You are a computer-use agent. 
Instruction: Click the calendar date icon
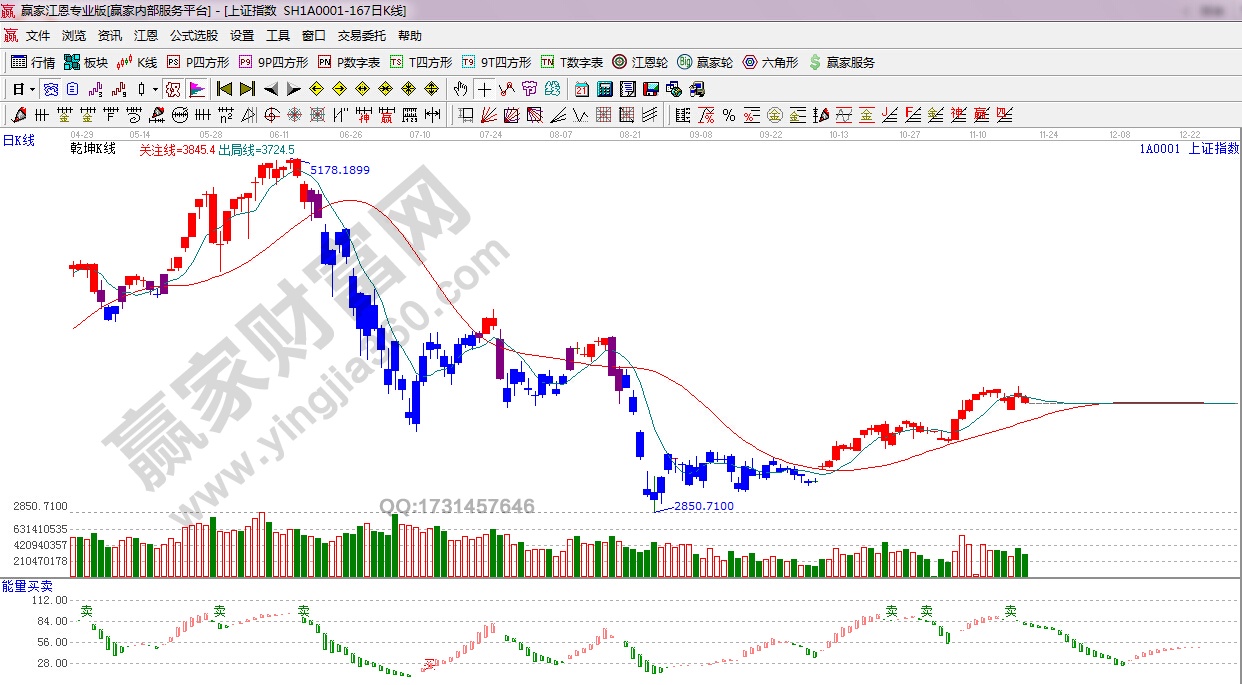click(x=581, y=88)
